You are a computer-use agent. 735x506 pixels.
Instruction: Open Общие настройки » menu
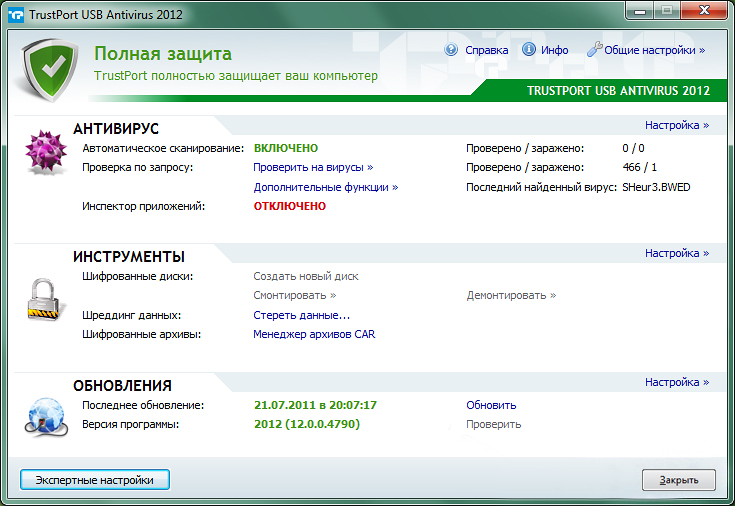[654, 50]
